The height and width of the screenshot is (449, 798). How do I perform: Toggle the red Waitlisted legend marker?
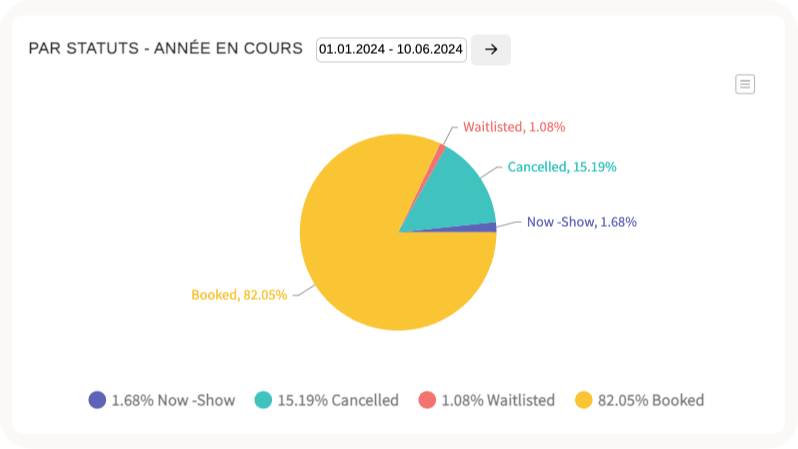[x=427, y=400]
